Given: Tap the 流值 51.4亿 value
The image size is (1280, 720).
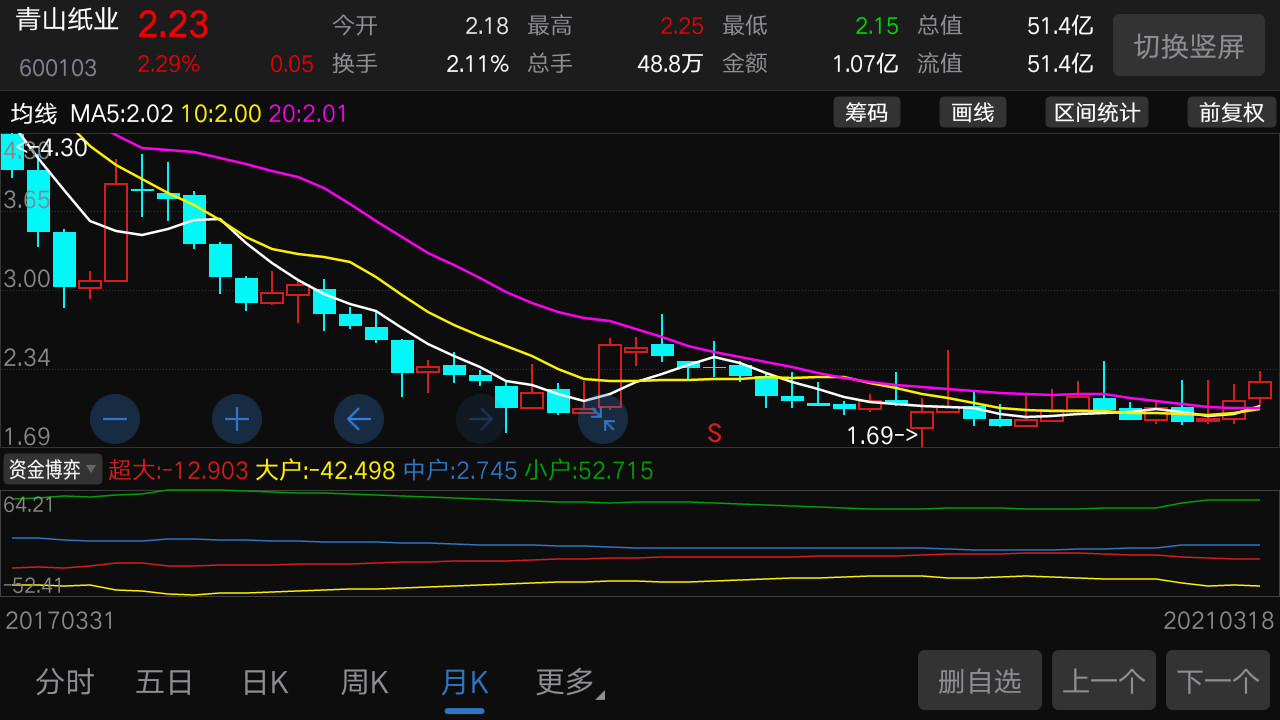Looking at the screenshot, I should (x=1060, y=64).
